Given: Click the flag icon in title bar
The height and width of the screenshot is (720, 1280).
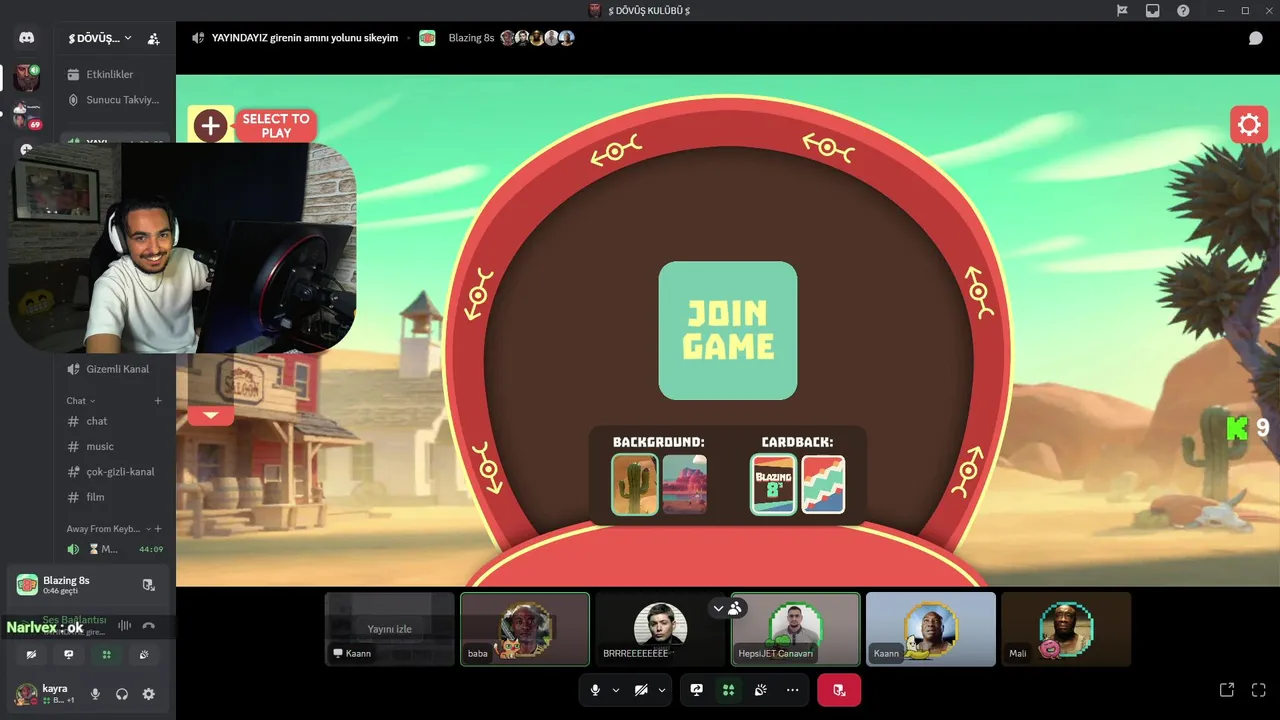Looking at the screenshot, I should coord(1122,10).
